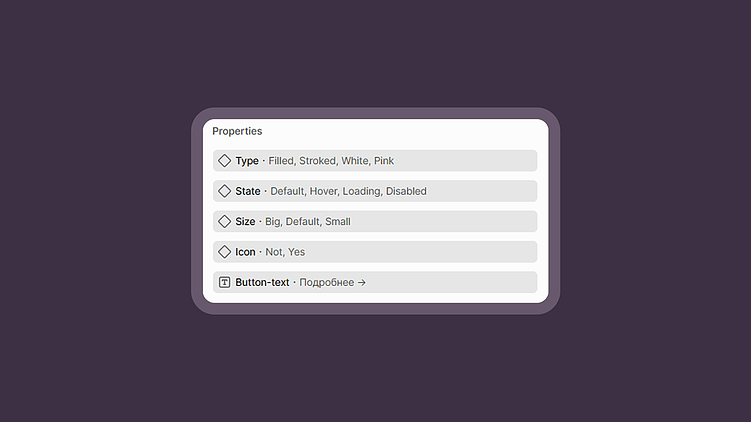The image size is (751, 422).
Task: Click the diamond variant icon beside State
Action: tap(224, 191)
